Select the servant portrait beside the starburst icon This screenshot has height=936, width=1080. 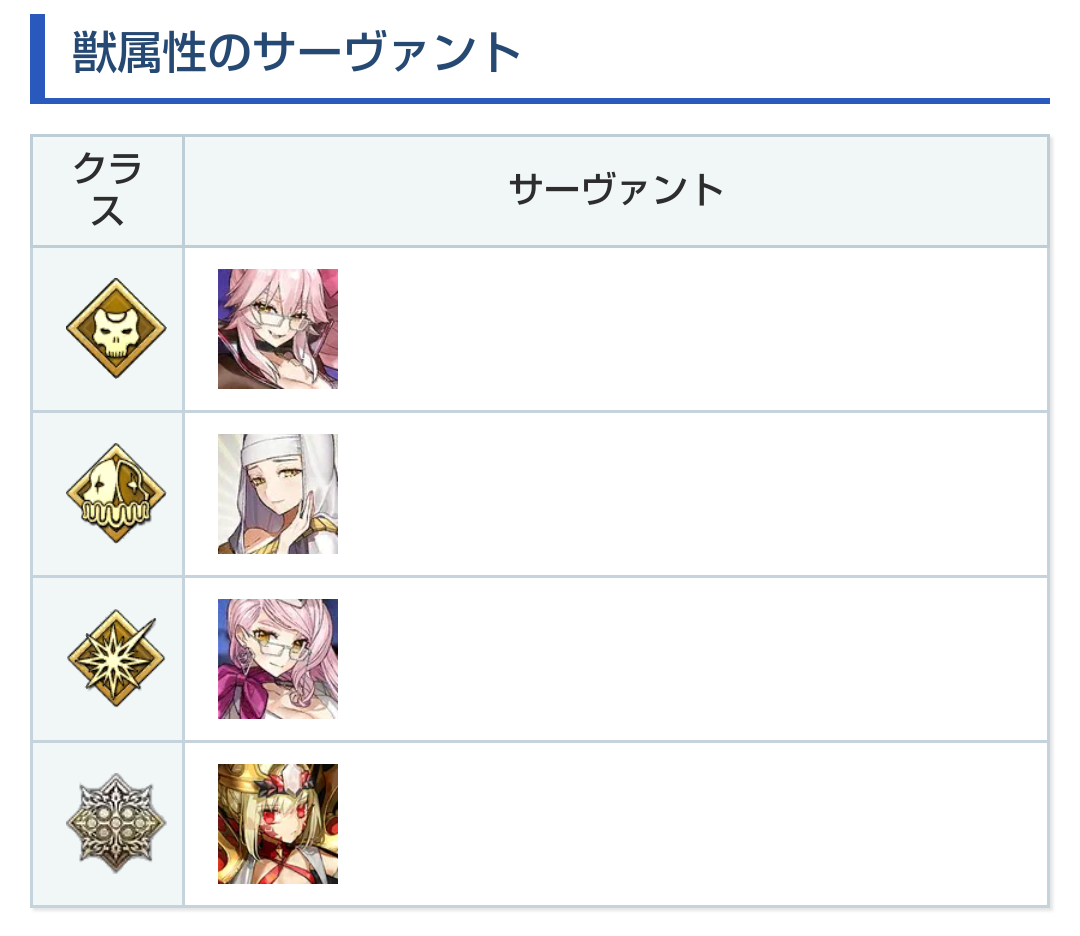278,658
